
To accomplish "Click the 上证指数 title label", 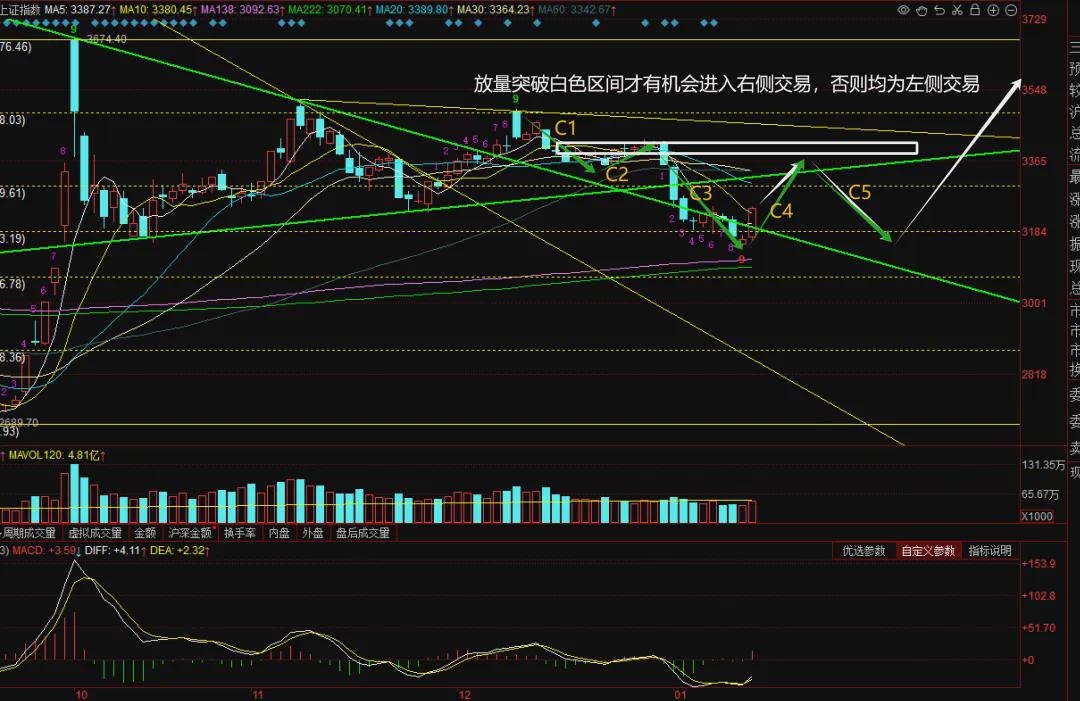I will 20,10.
